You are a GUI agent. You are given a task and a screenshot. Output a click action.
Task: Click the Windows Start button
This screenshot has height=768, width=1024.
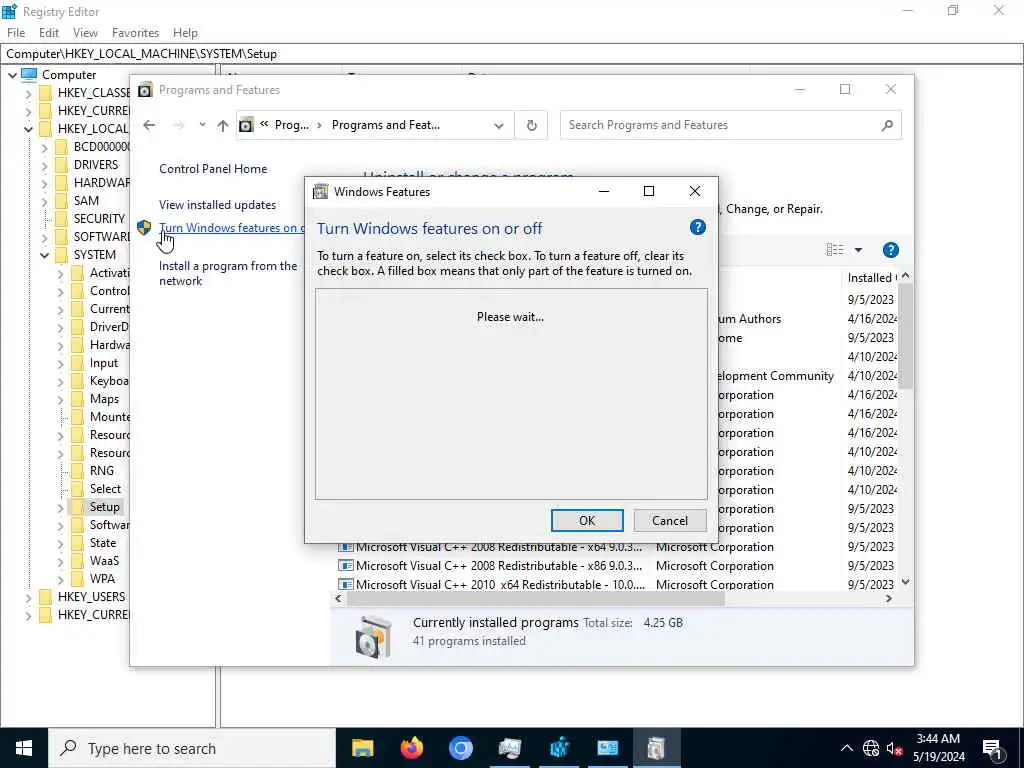24,748
